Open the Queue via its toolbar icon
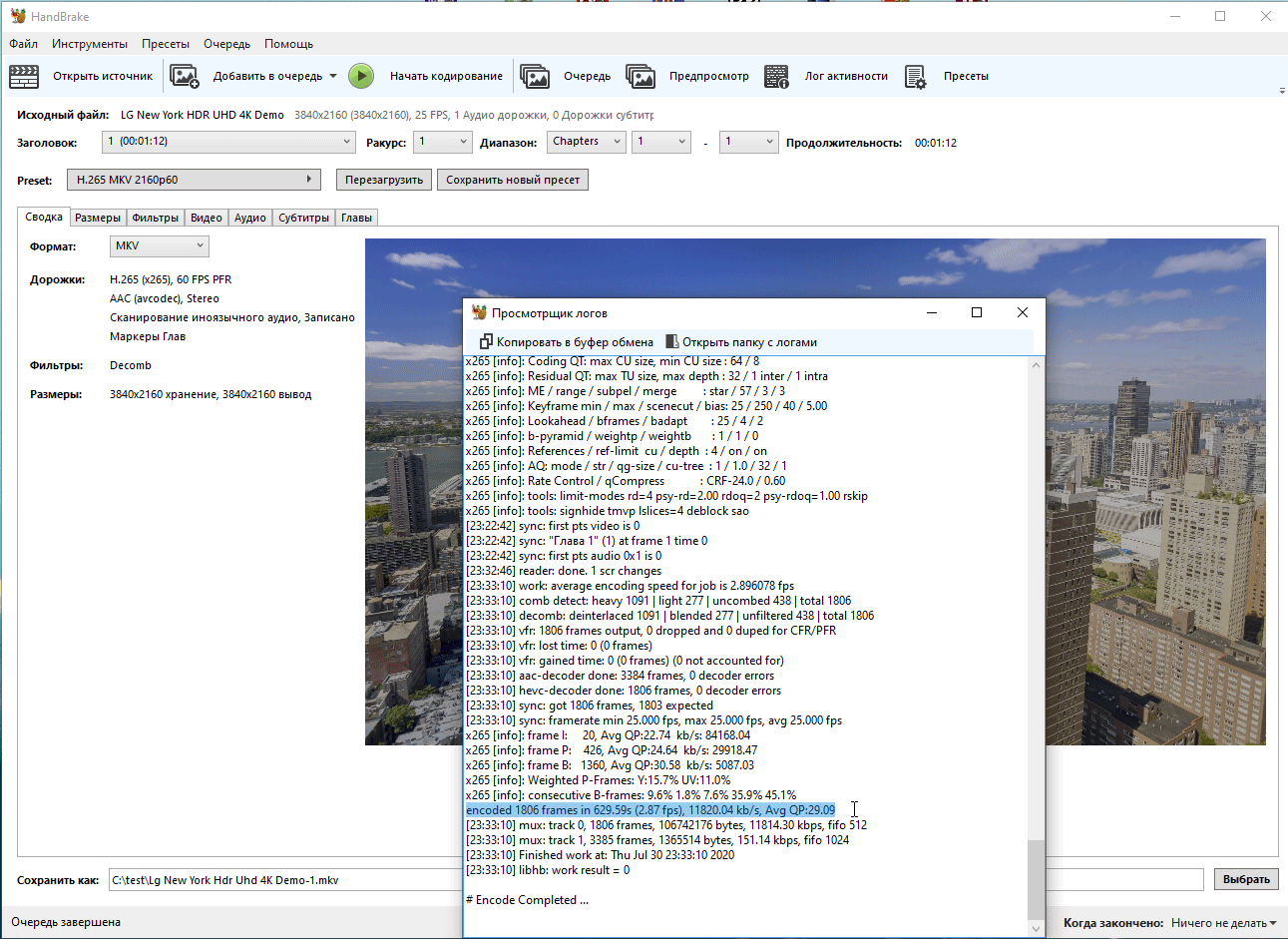1288x939 pixels. (535, 76)
